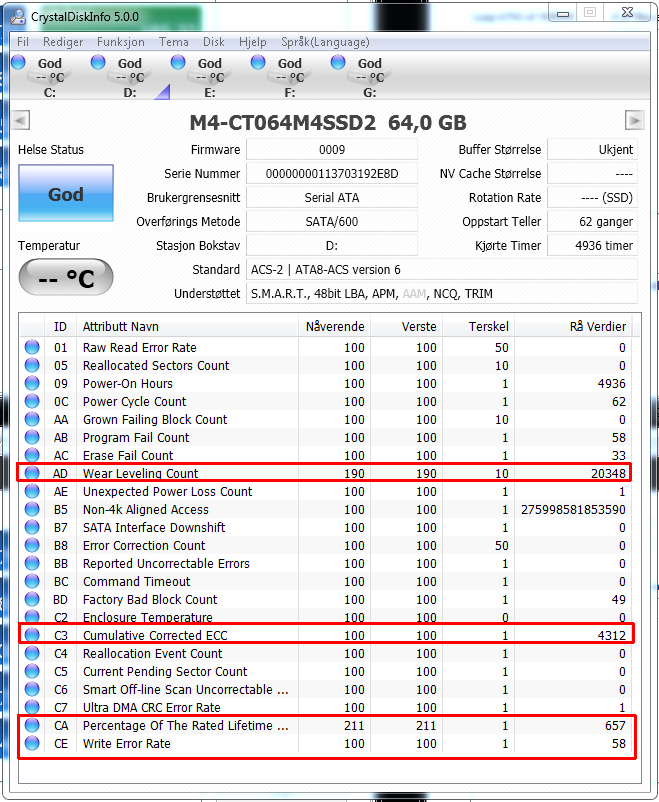Screen dimensions: 659x802
Task: Click the Firmware value field 0009
Action: [332, 149]
